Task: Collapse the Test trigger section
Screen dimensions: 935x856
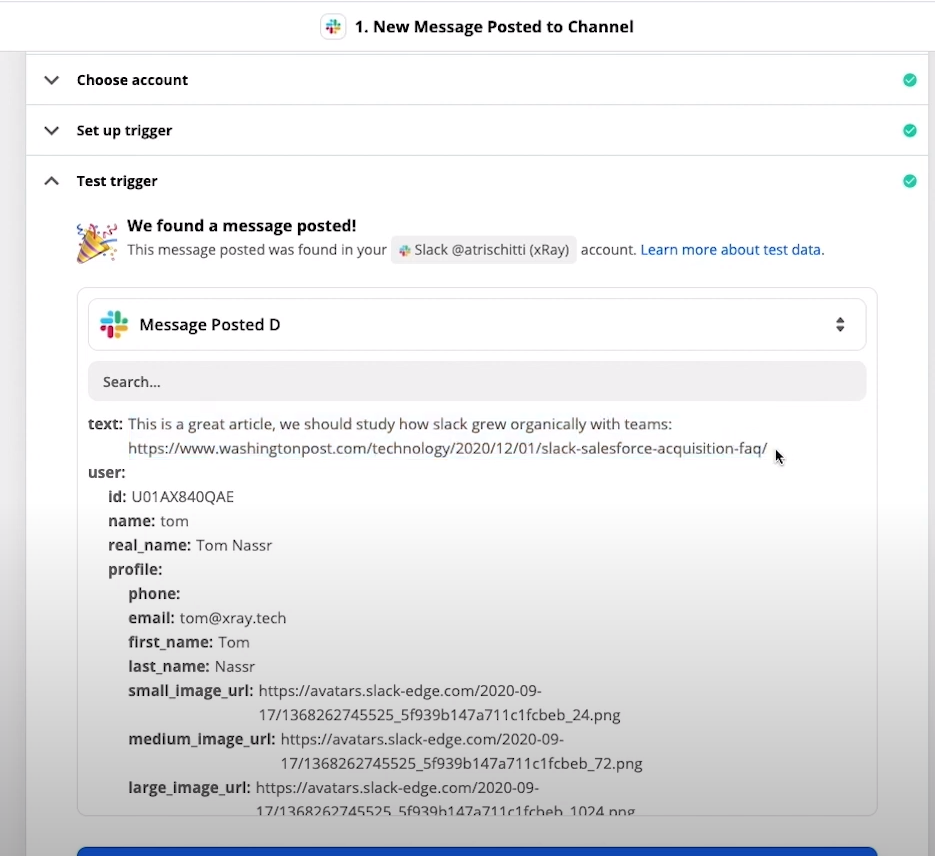Action: 52,181
